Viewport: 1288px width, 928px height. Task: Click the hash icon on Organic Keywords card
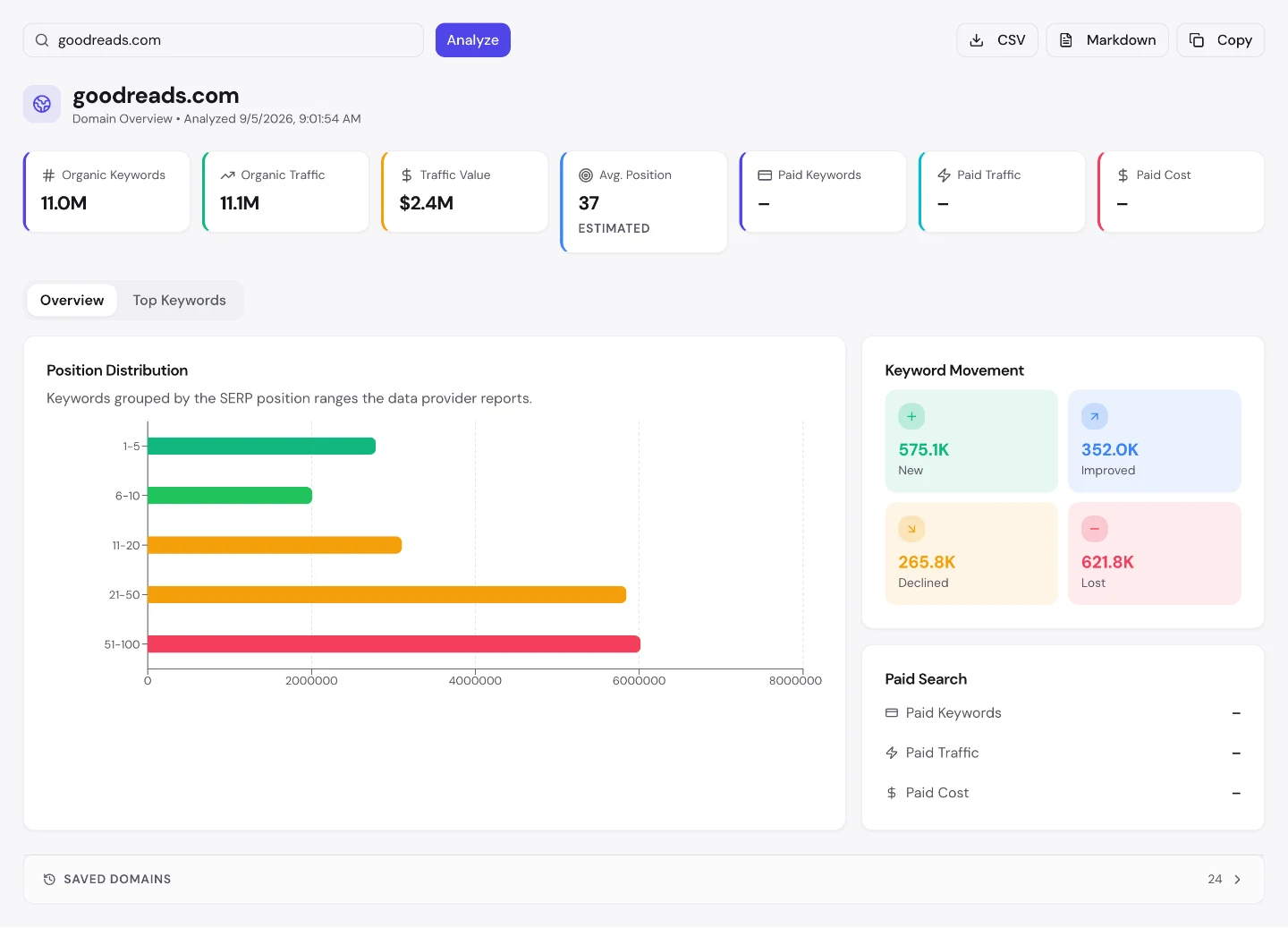click(48, 175)
